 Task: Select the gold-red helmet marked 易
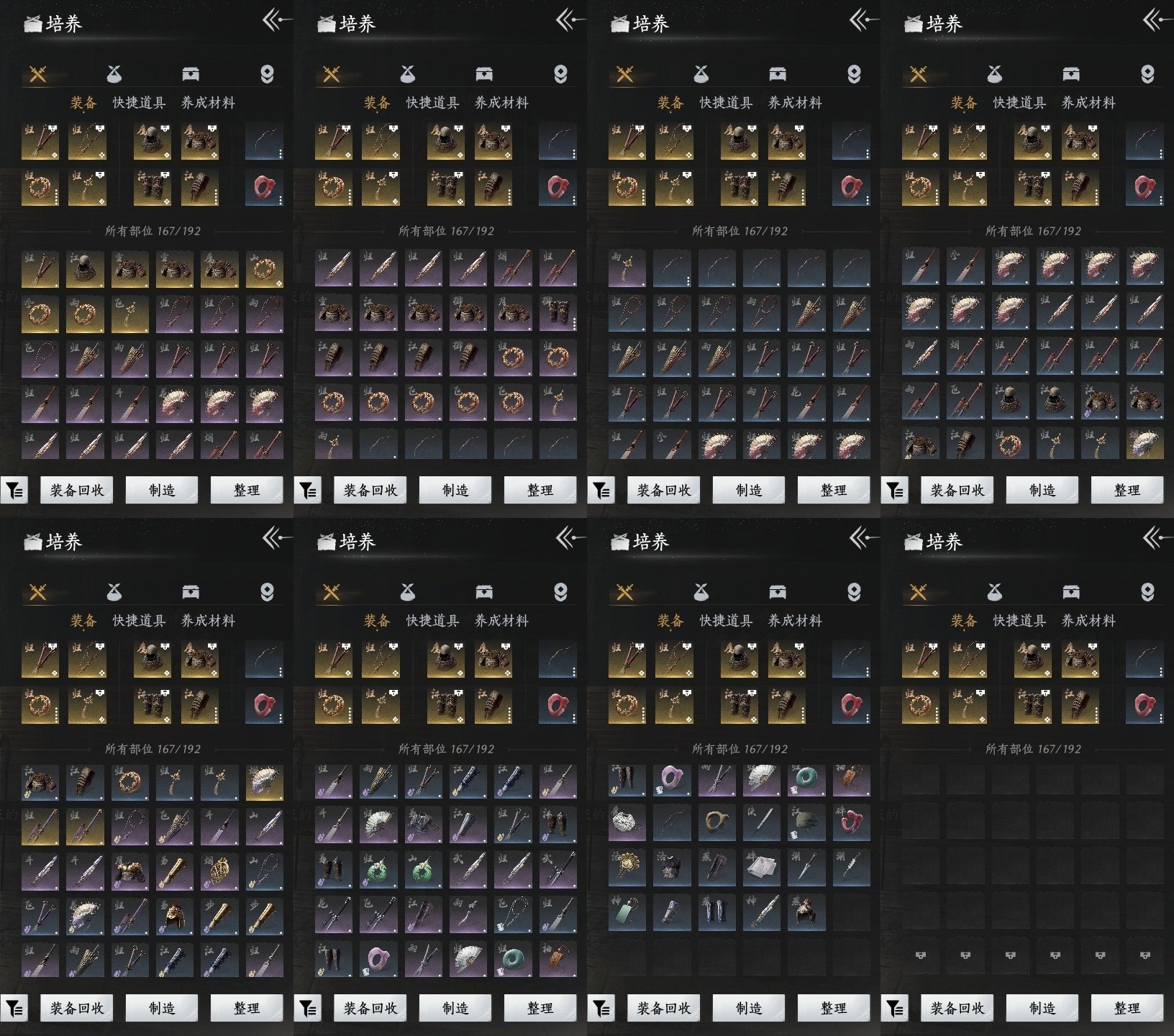(x=175, y=914)
